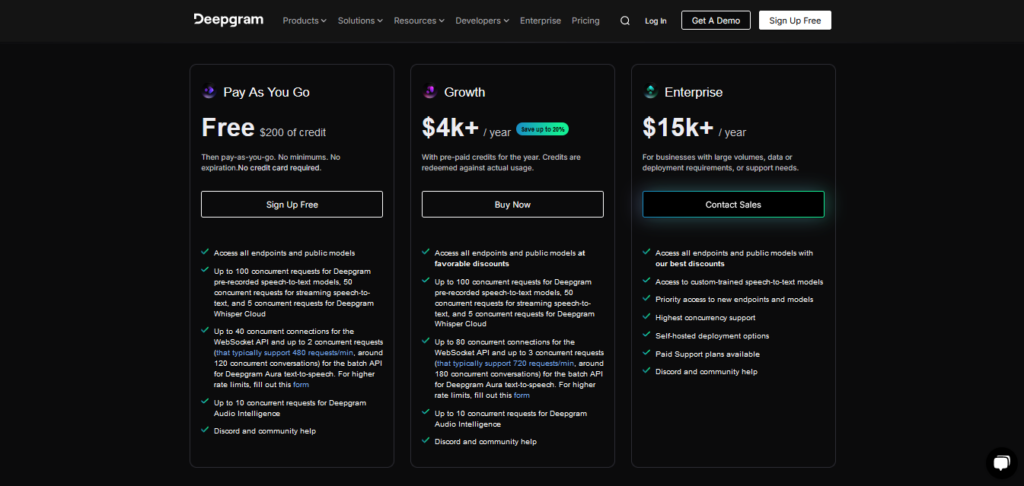Screen dimensions: 1024x486
Task: Click the Deepgram logo
Action: pyautogui.click(x=229, y=20)
